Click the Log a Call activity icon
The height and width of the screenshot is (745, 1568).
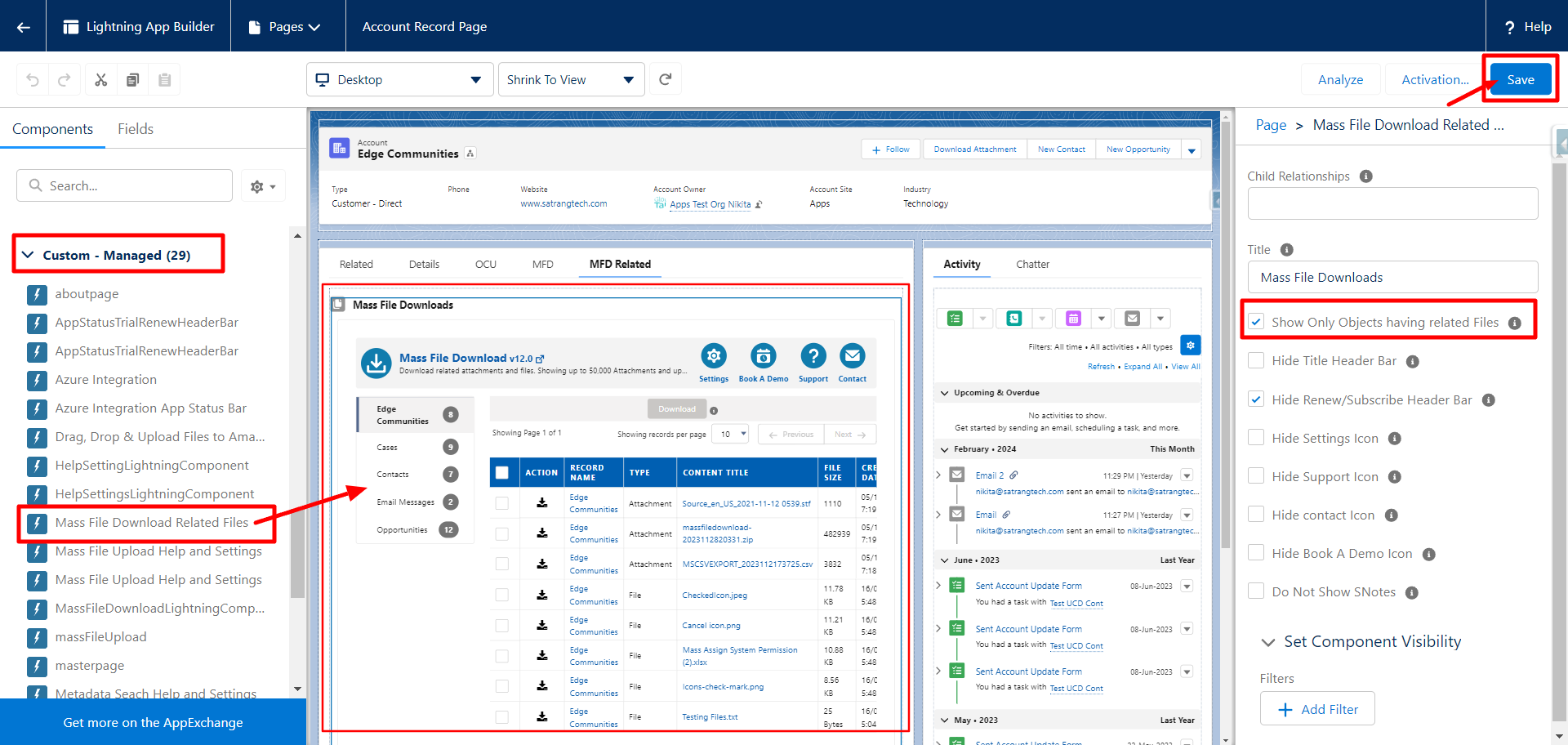[x=1014, y=318]
